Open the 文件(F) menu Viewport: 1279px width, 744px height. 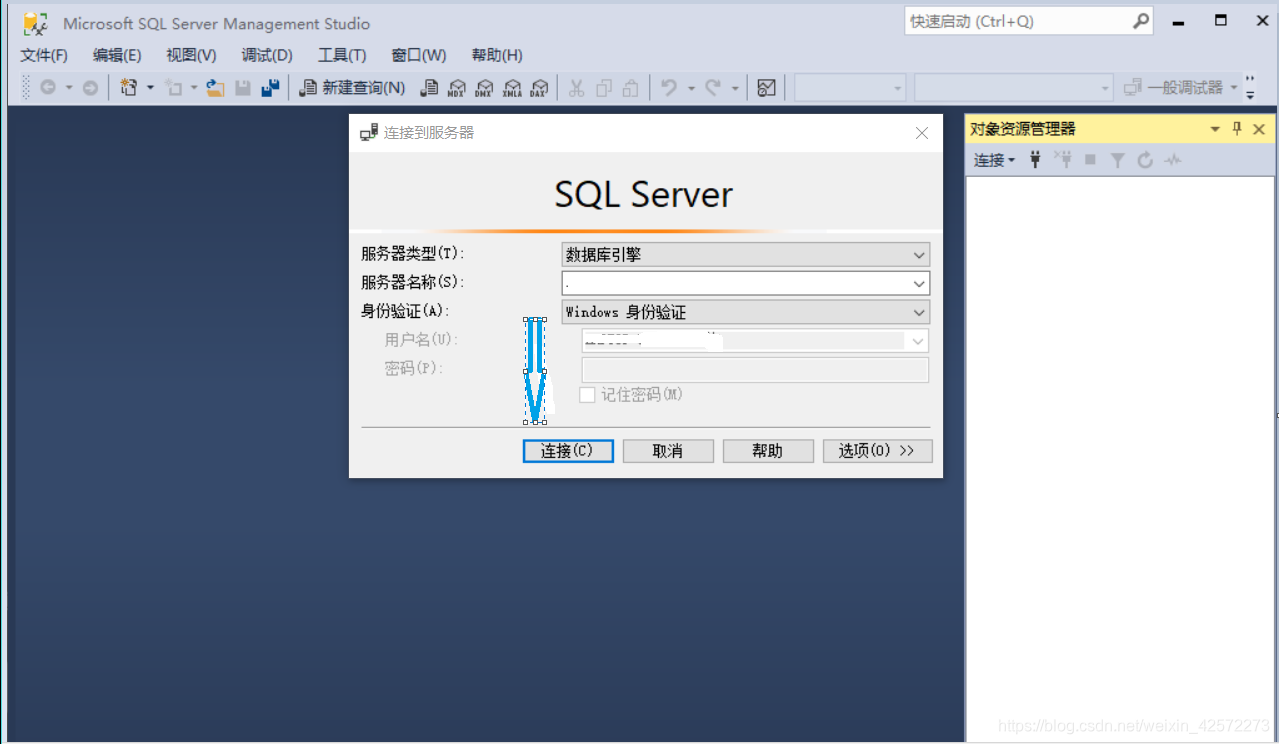tap(44, 55)
